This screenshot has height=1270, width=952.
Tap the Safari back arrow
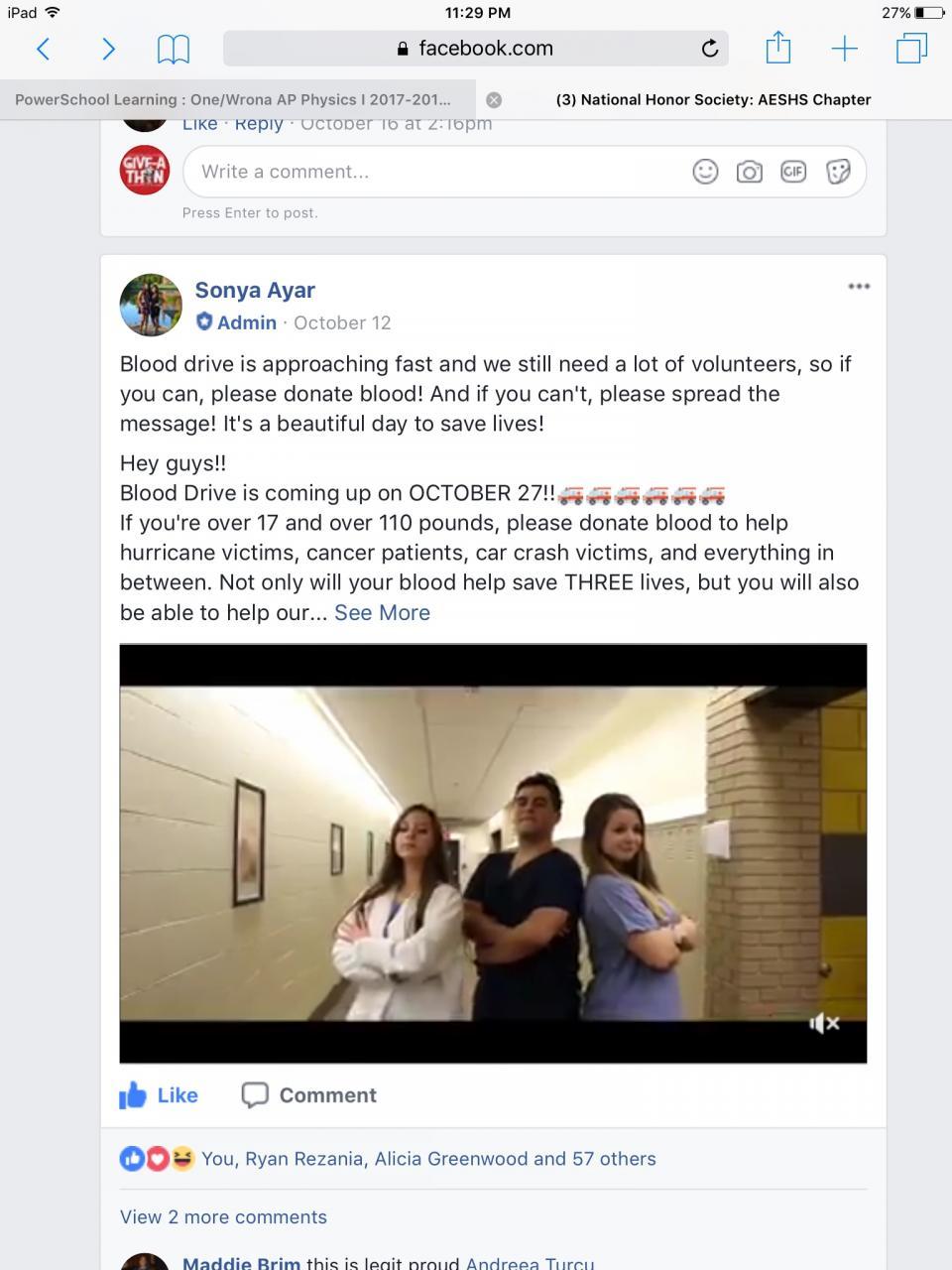[x=43, y=49]
